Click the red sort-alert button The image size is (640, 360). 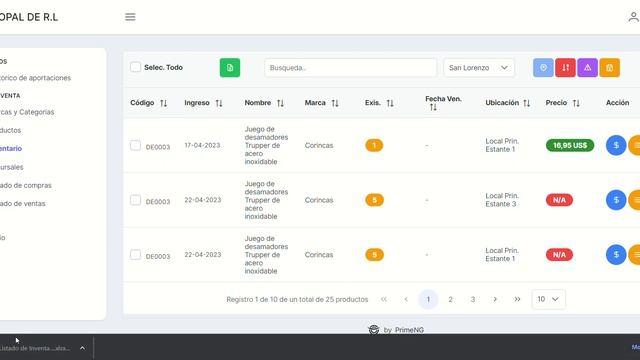pos(565,68)
